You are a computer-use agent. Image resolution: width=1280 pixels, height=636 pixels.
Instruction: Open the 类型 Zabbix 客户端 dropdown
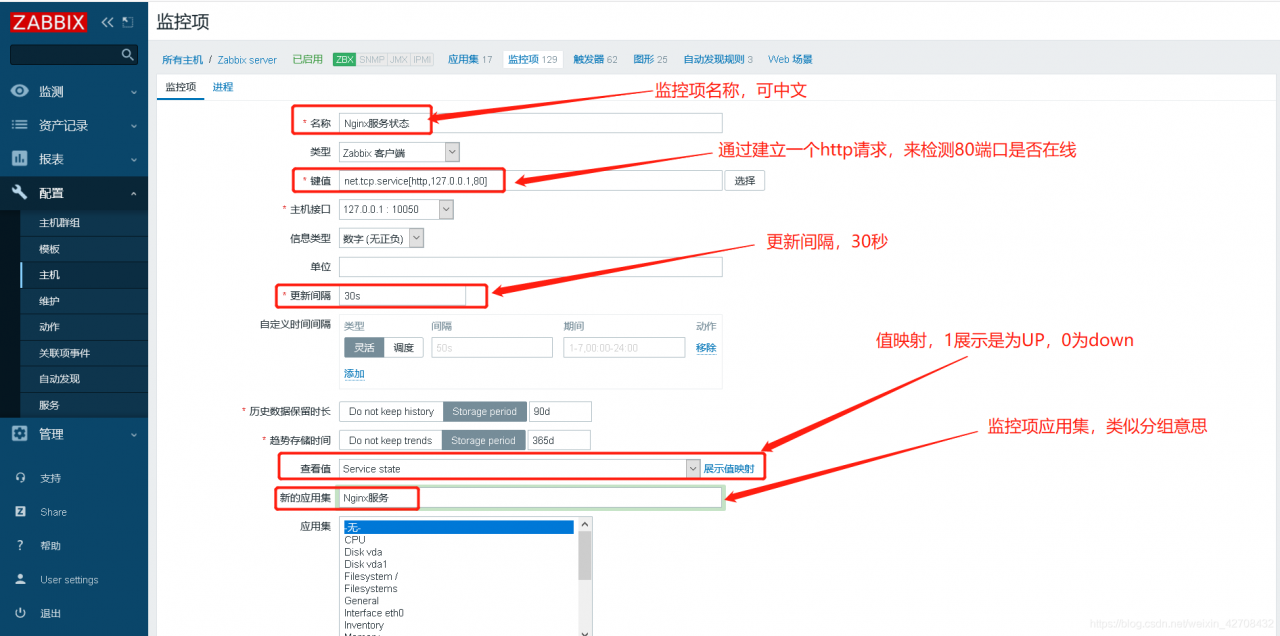(399, 152)
